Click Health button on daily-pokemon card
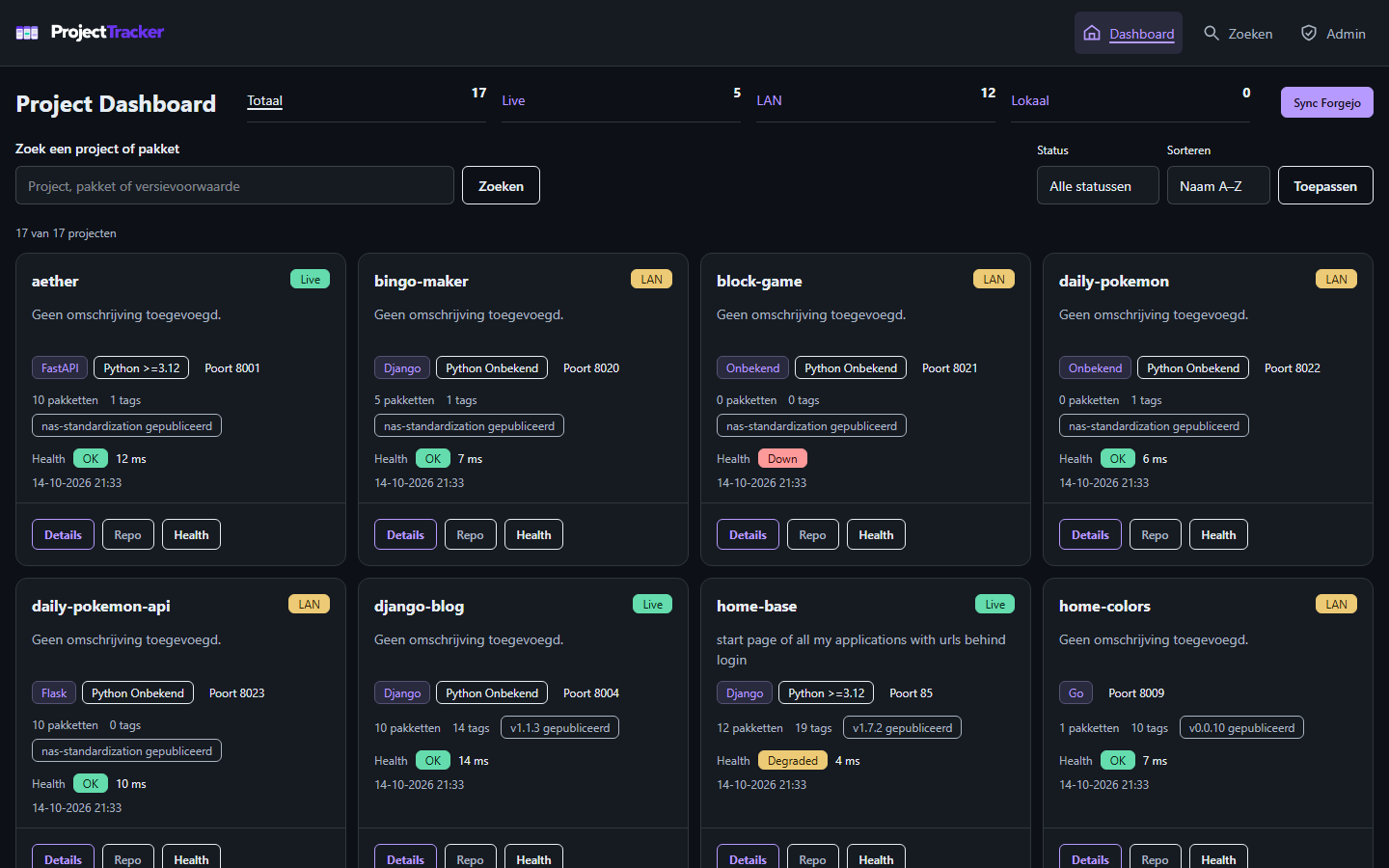Viewport: 1389px width, 868px height. pyautogui.click(x=1218, y=534)
